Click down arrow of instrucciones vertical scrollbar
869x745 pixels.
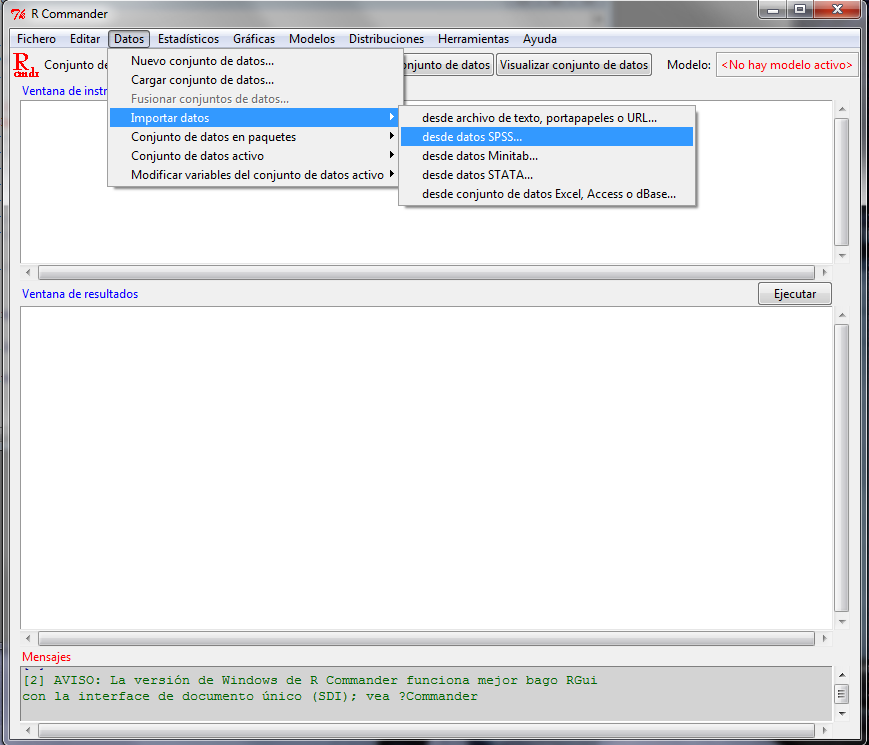(842, 256)
